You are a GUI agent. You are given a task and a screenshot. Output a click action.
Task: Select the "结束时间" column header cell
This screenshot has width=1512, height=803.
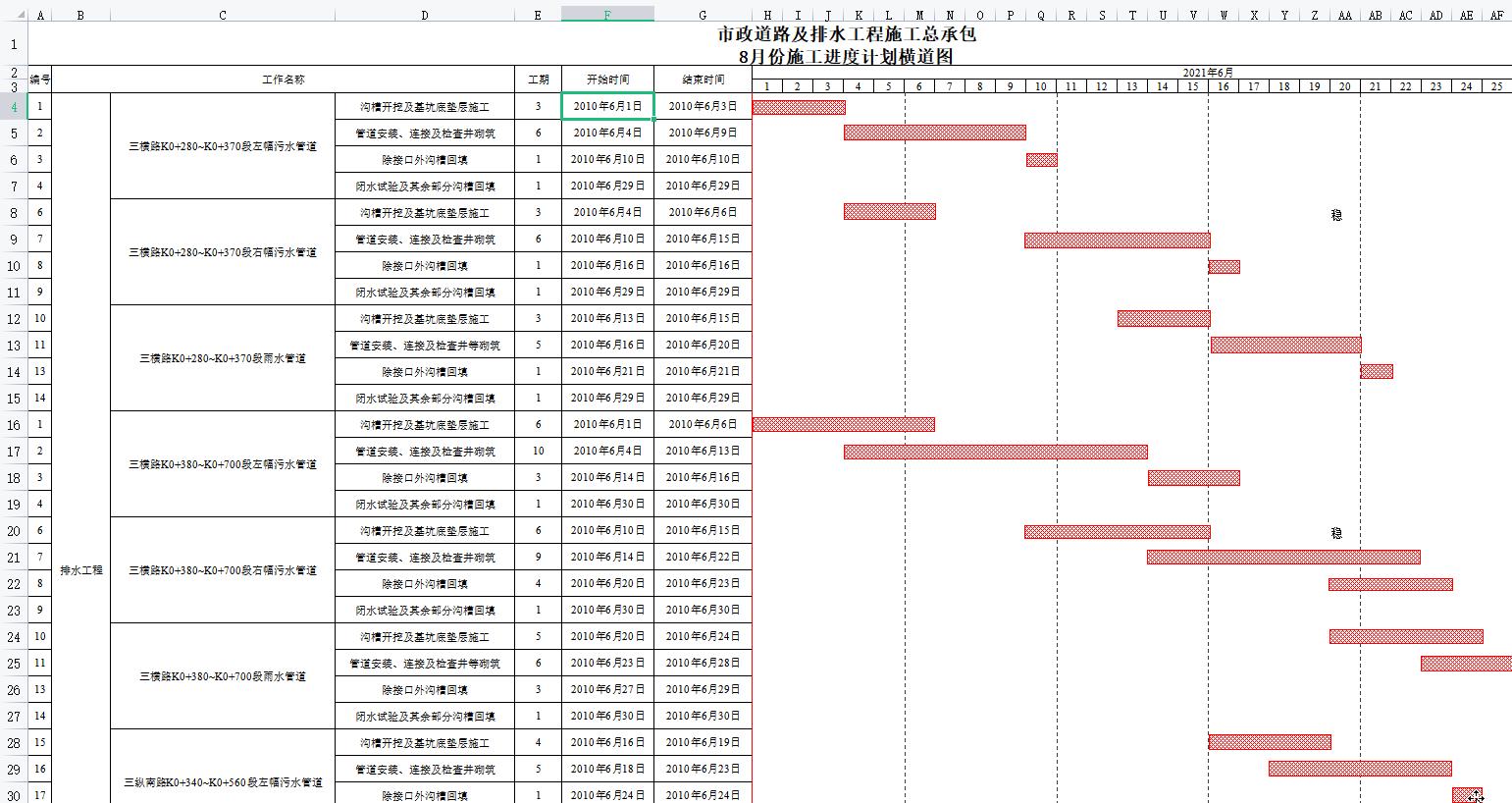click(703, 80)
